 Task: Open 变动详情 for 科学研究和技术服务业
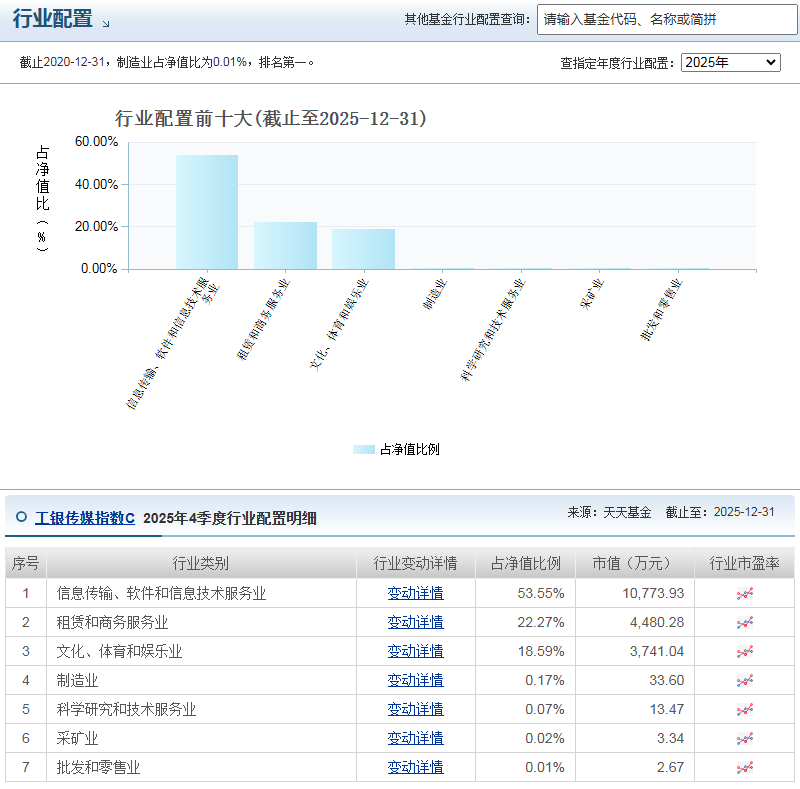415,709
